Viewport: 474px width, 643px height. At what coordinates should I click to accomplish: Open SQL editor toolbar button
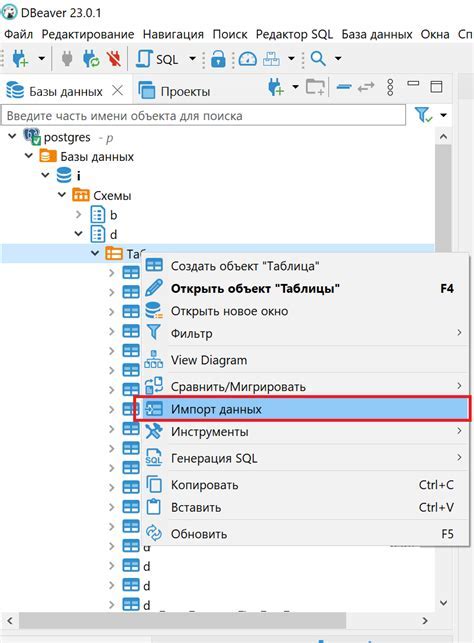[x=157, y=59]
